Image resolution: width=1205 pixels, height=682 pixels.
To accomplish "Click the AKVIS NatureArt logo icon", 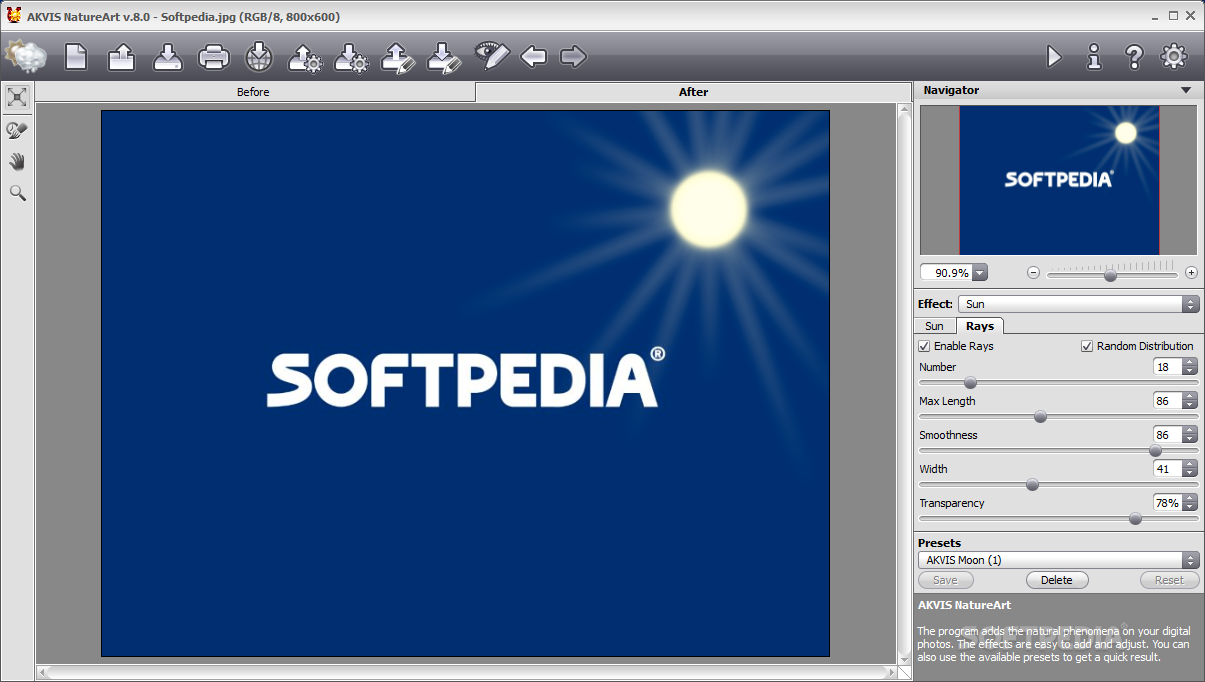I will [x=24, y=55].
